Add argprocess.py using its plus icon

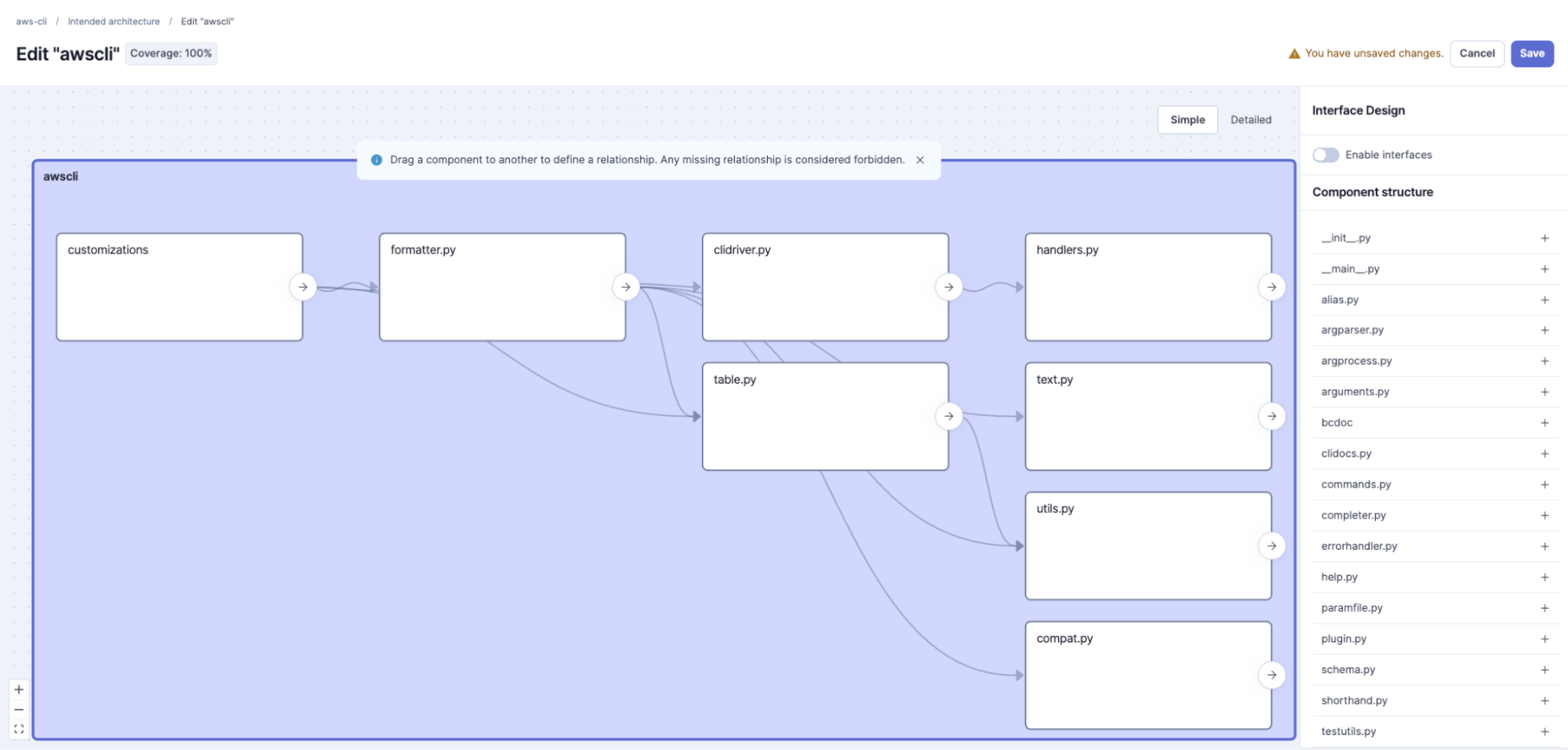tap(1544, 361)
